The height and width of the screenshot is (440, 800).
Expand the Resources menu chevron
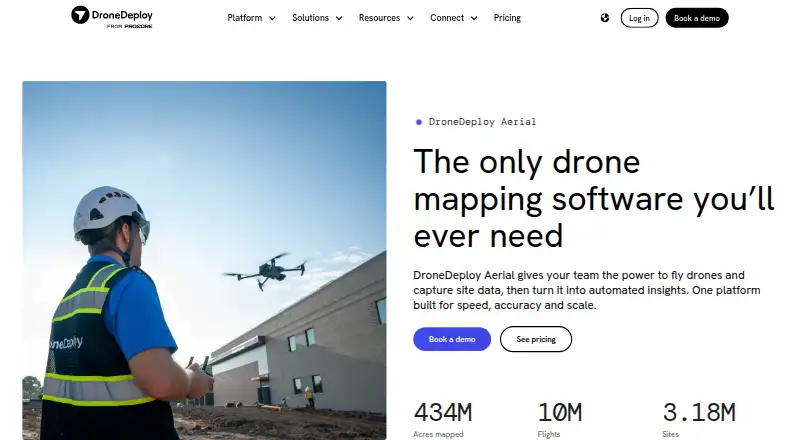coord(410,18)
